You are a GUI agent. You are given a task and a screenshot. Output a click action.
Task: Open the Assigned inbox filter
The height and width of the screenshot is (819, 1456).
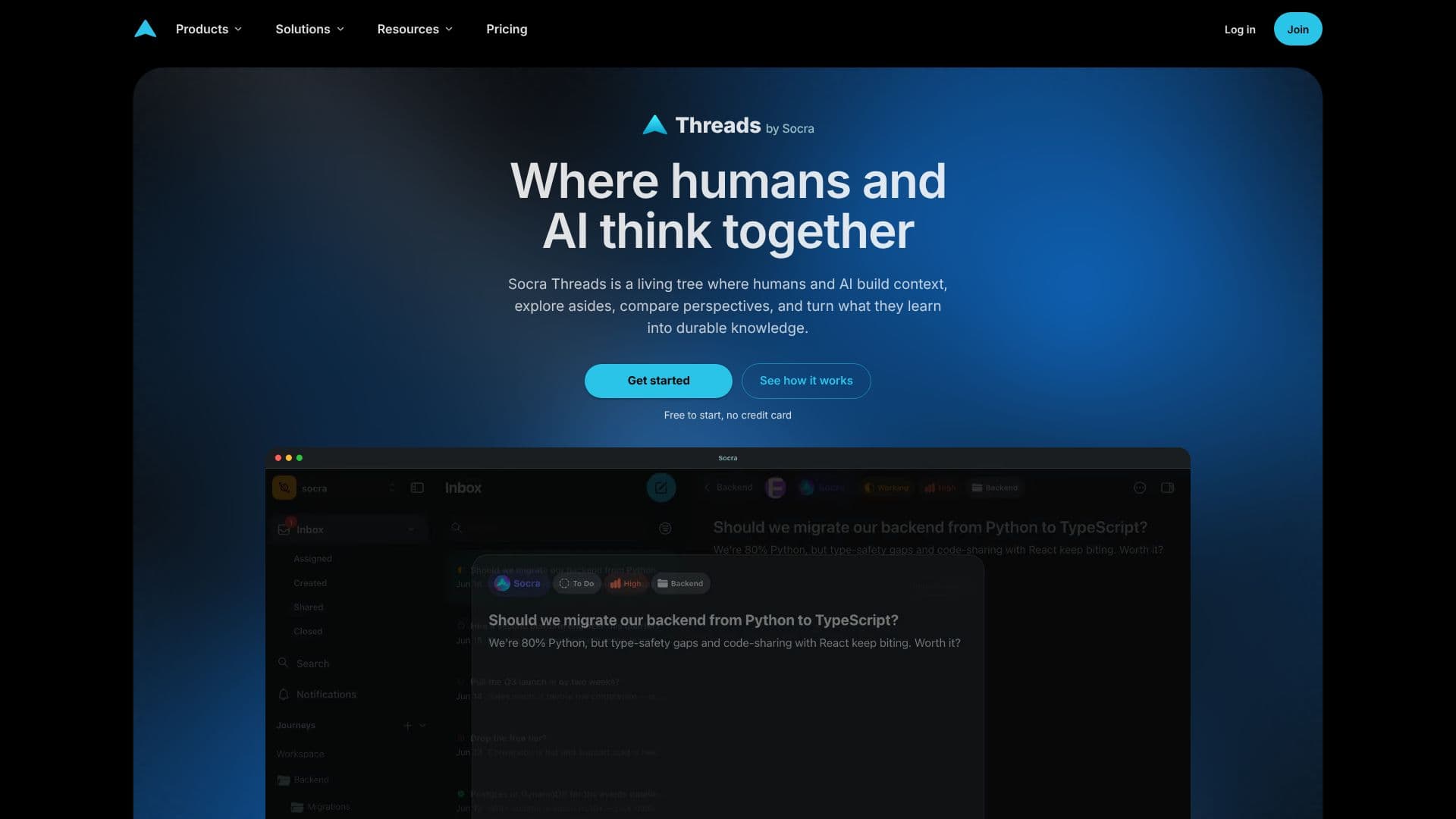(312, 559)
